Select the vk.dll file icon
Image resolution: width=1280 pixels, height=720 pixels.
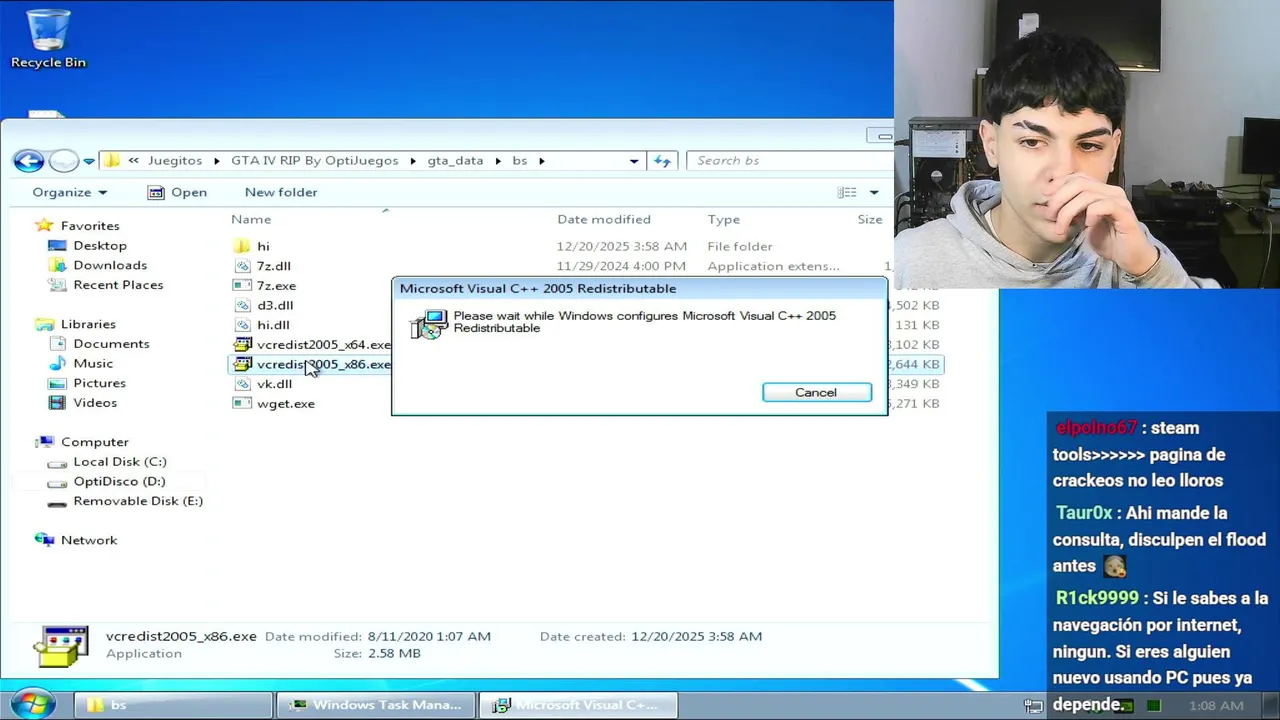pos(241,384)
